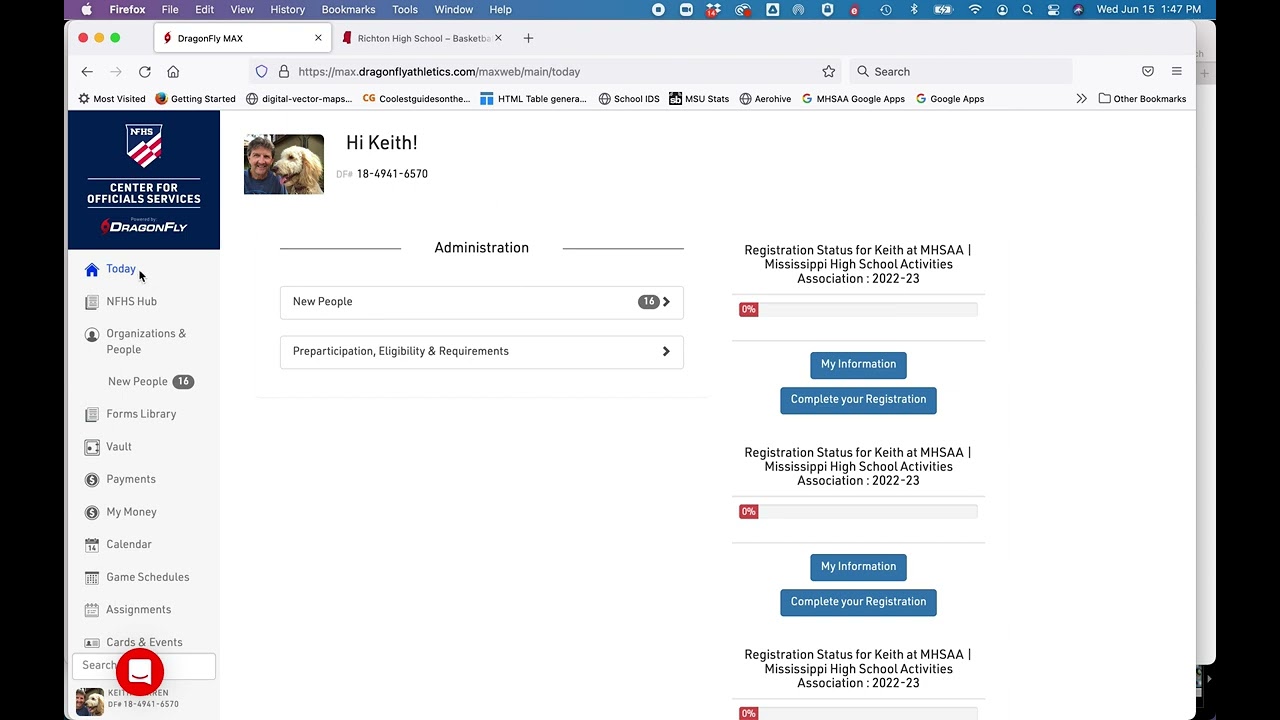The image size is (1280, 720).
Task: Click the Calendar sidebar icon
Action: (92, 545)
